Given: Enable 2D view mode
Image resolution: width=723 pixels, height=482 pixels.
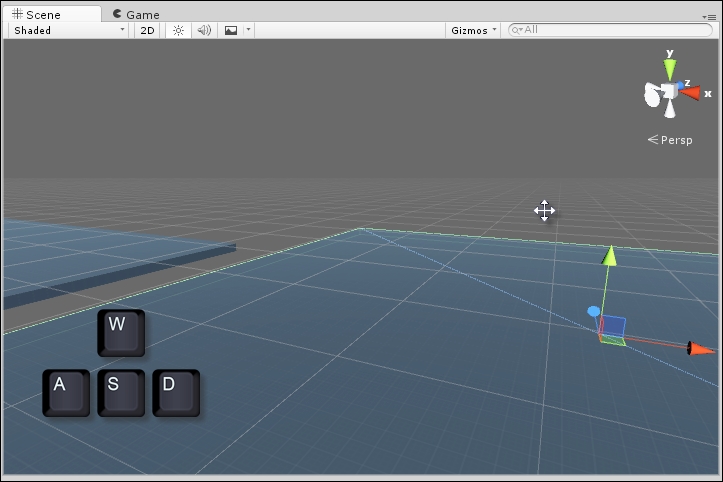Looking at the screenshot, I should tap(147, 30).
